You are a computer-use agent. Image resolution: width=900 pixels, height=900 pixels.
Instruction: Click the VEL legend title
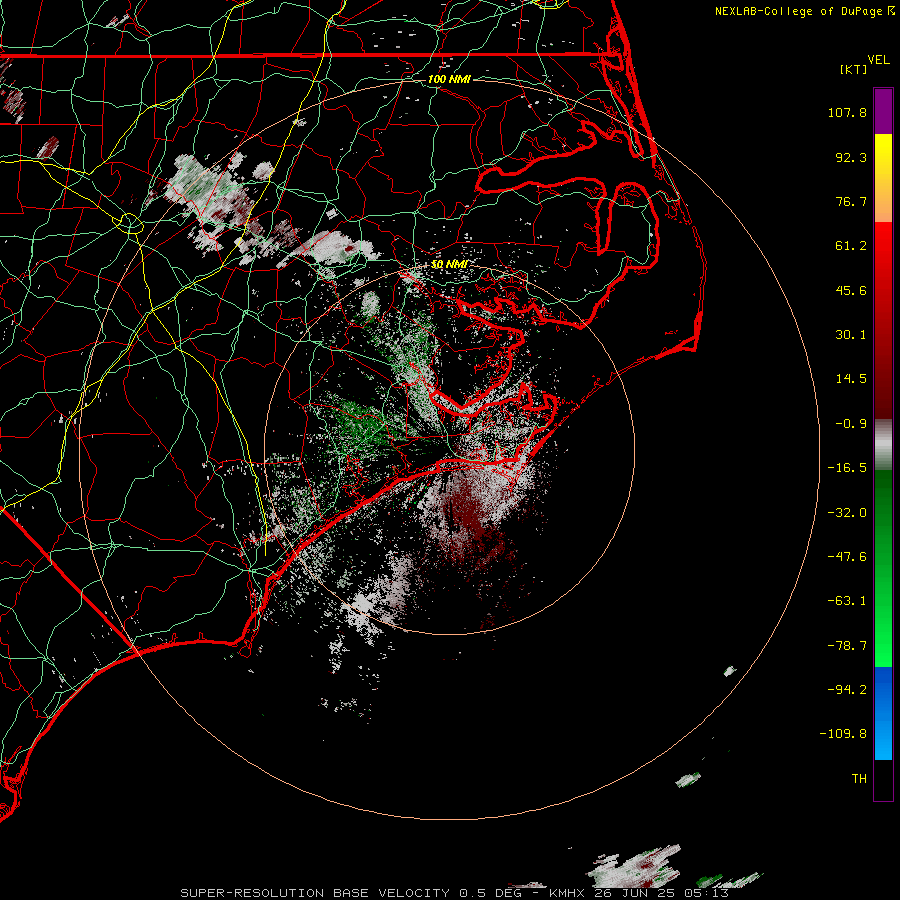(x=878, y=60)
